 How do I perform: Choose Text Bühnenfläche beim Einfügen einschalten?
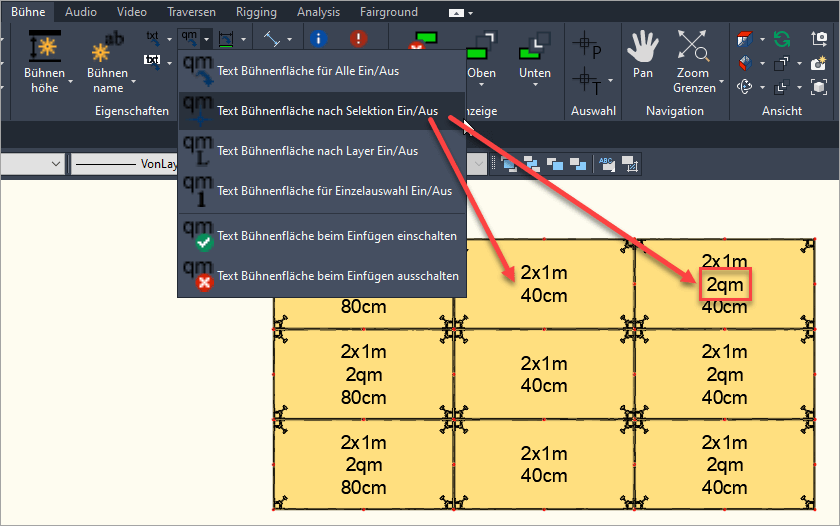point(322,236)
